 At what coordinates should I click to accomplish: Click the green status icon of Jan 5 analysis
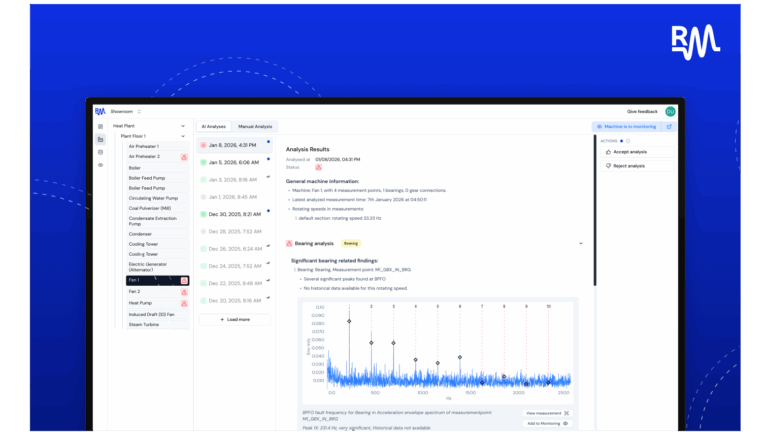203,162
